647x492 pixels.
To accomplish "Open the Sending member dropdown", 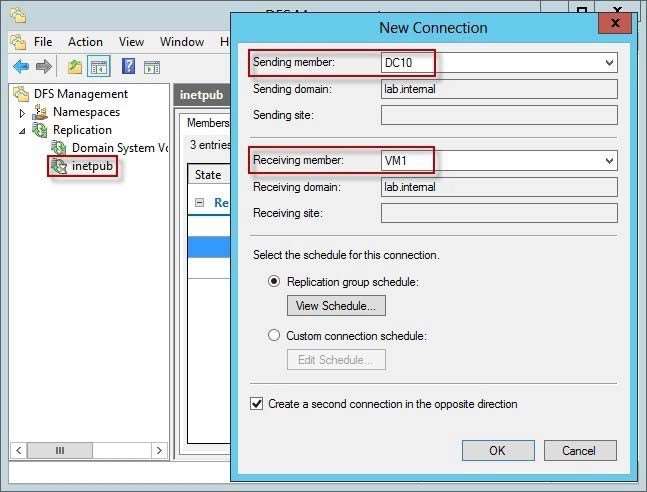I will click(x=609, y=63).
